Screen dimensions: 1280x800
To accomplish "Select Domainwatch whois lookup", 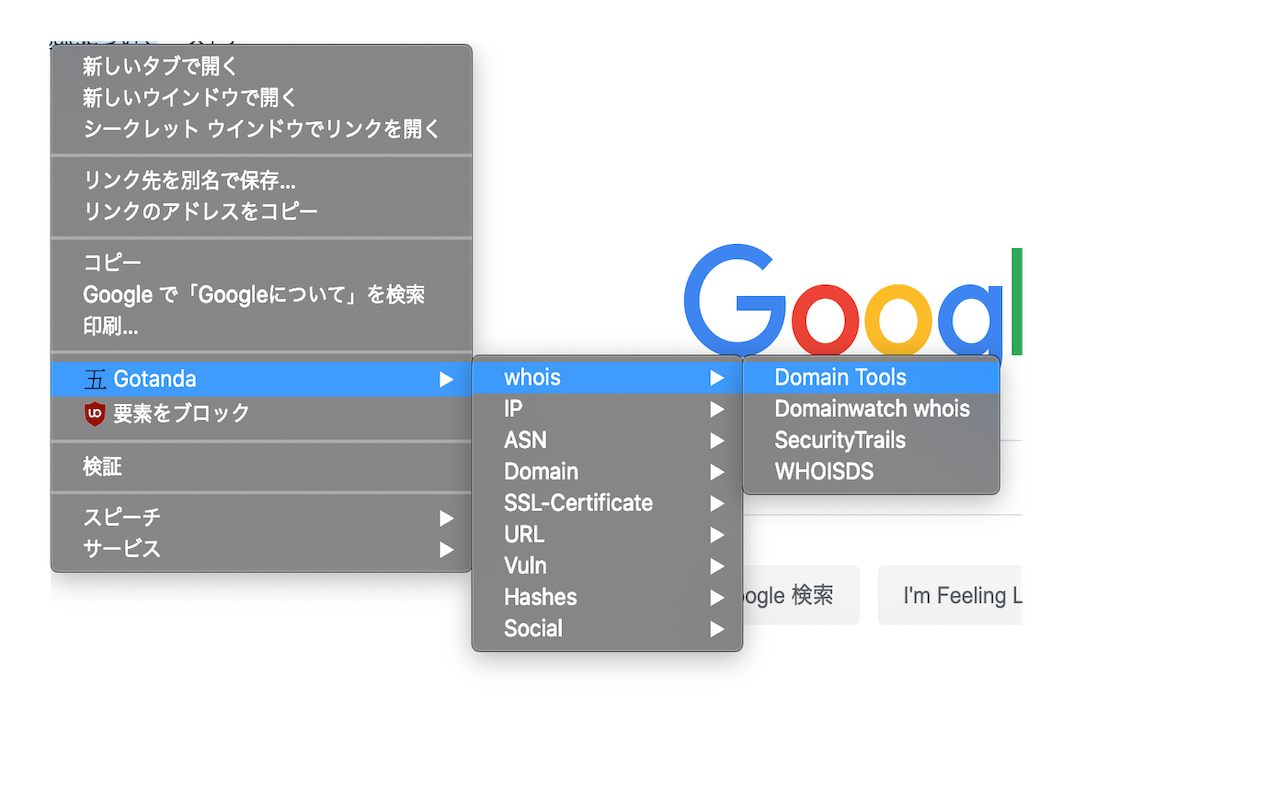I will pos(871,409).
